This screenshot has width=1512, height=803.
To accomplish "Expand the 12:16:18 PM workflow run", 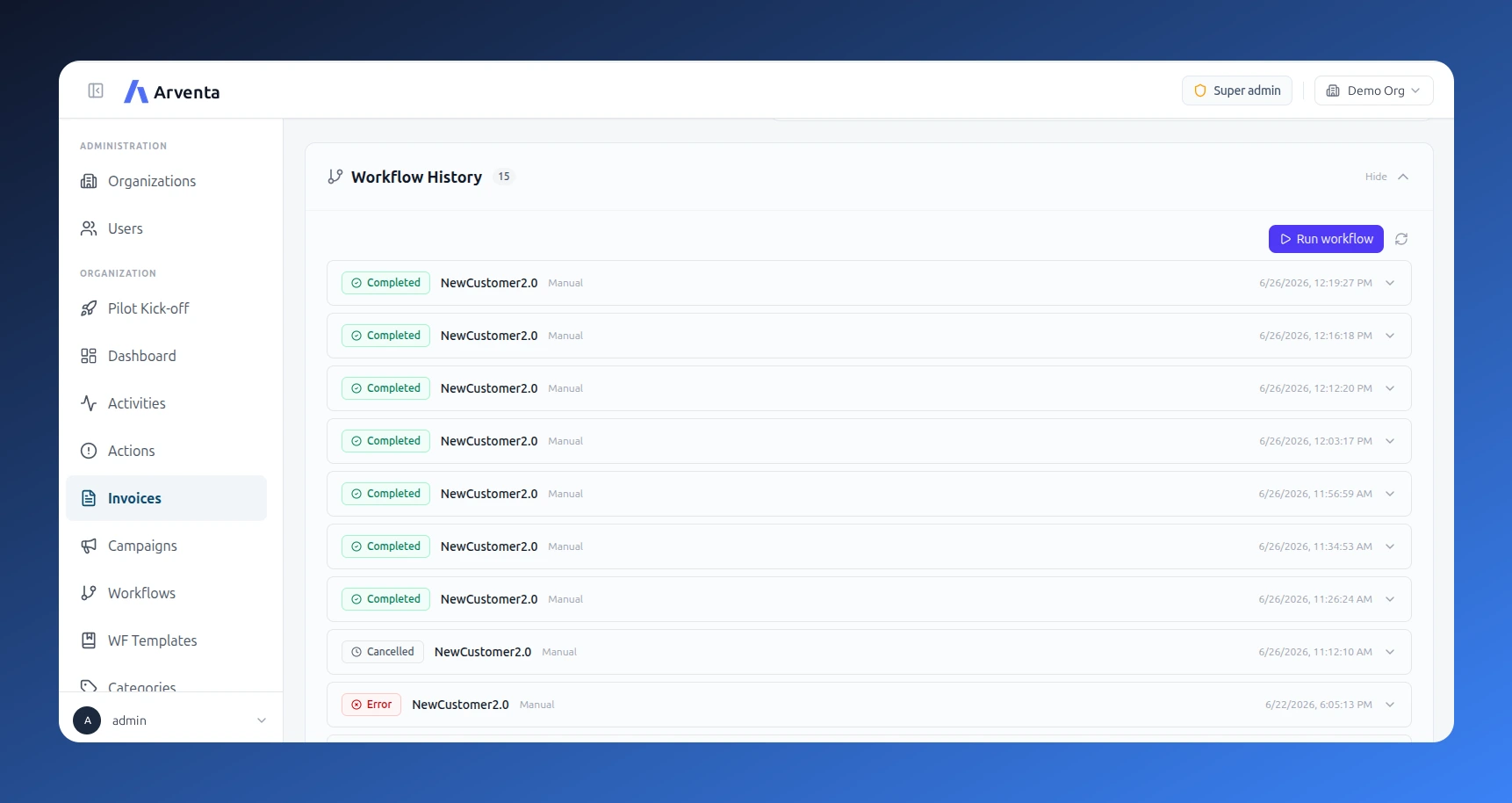I will pyautogui.click(x=1390, y=336).
